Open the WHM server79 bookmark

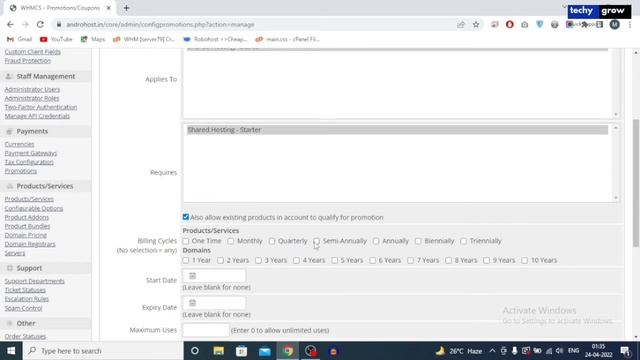144,39
